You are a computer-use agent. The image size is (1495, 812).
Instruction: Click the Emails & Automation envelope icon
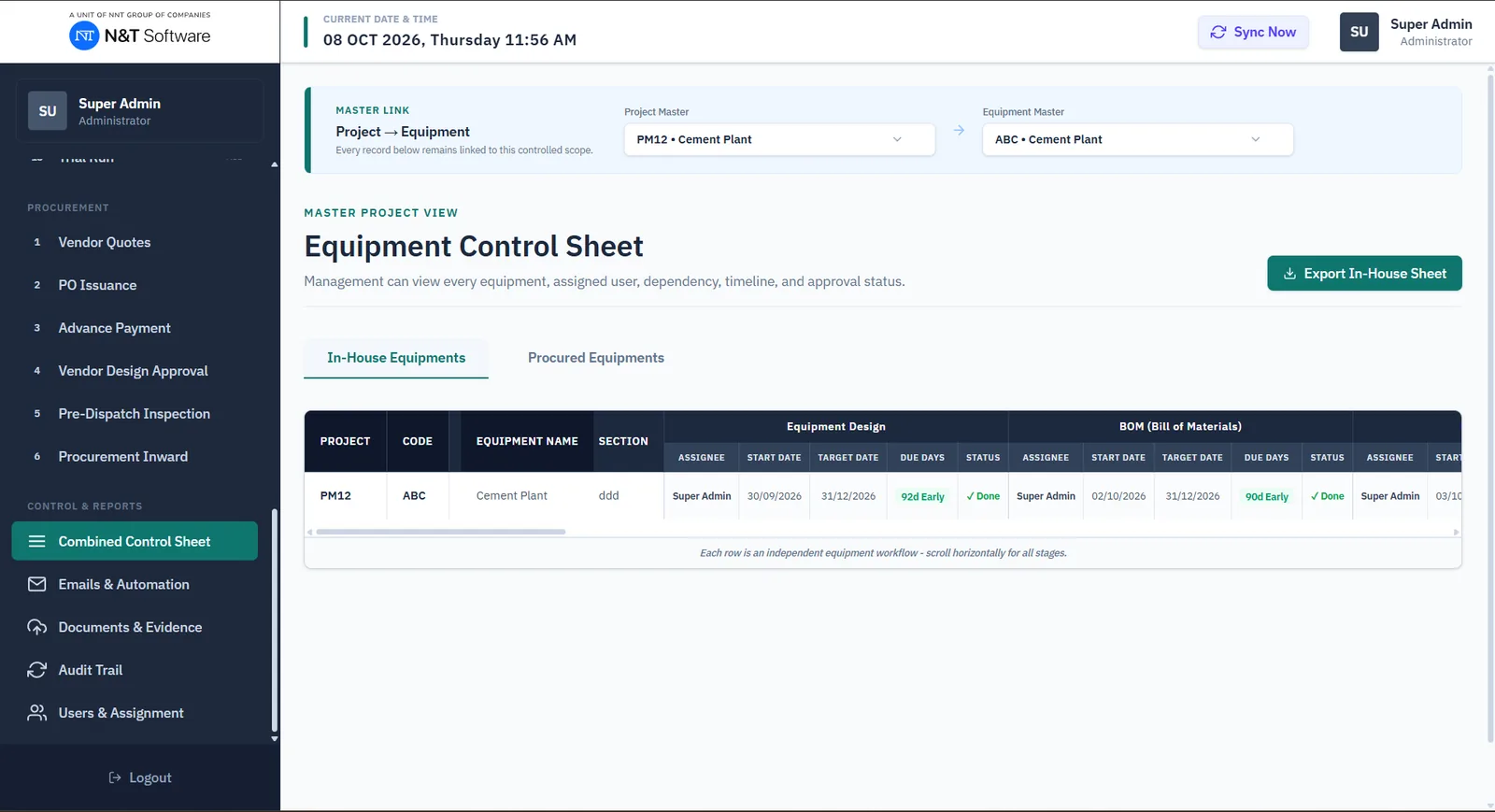[x=37, y=584]
